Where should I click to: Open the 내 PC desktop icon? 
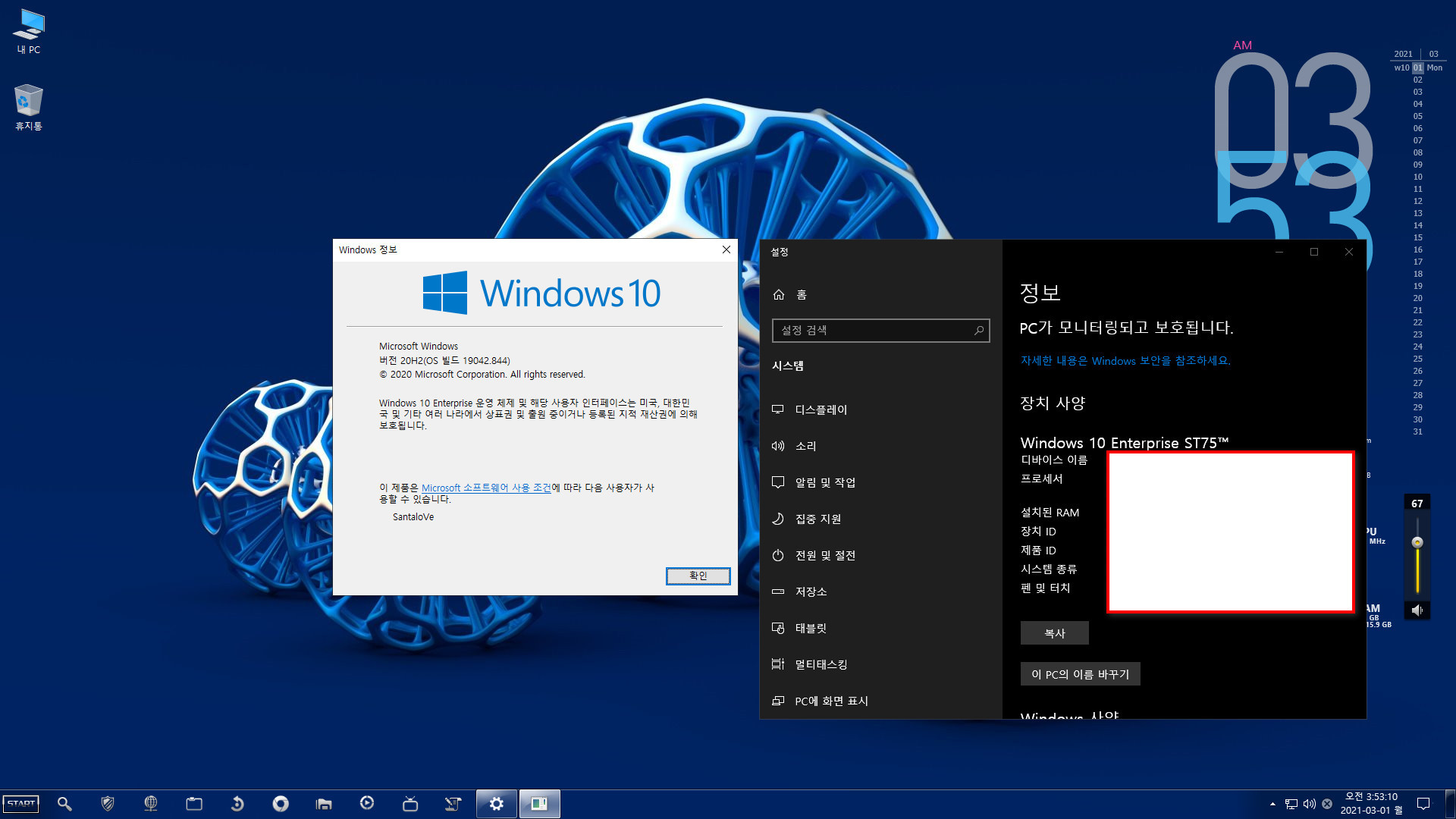pyautogui.click(x=29, y=32)
